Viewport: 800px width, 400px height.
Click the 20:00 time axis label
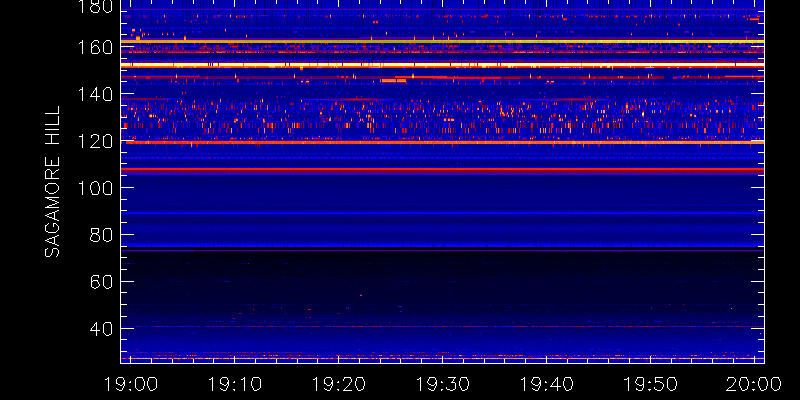click(x=755, y=383)
